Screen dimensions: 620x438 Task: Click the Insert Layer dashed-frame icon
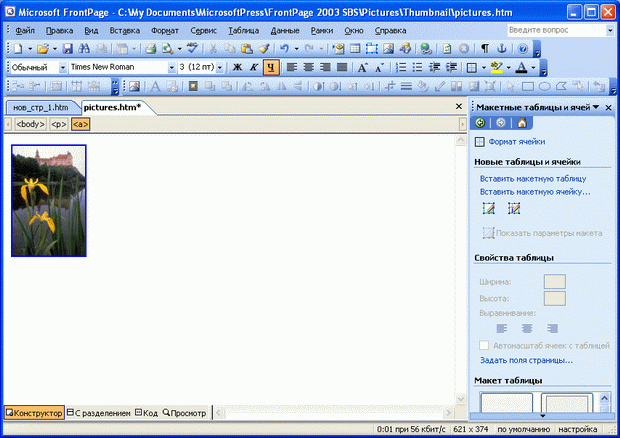[x=372, y=49]
